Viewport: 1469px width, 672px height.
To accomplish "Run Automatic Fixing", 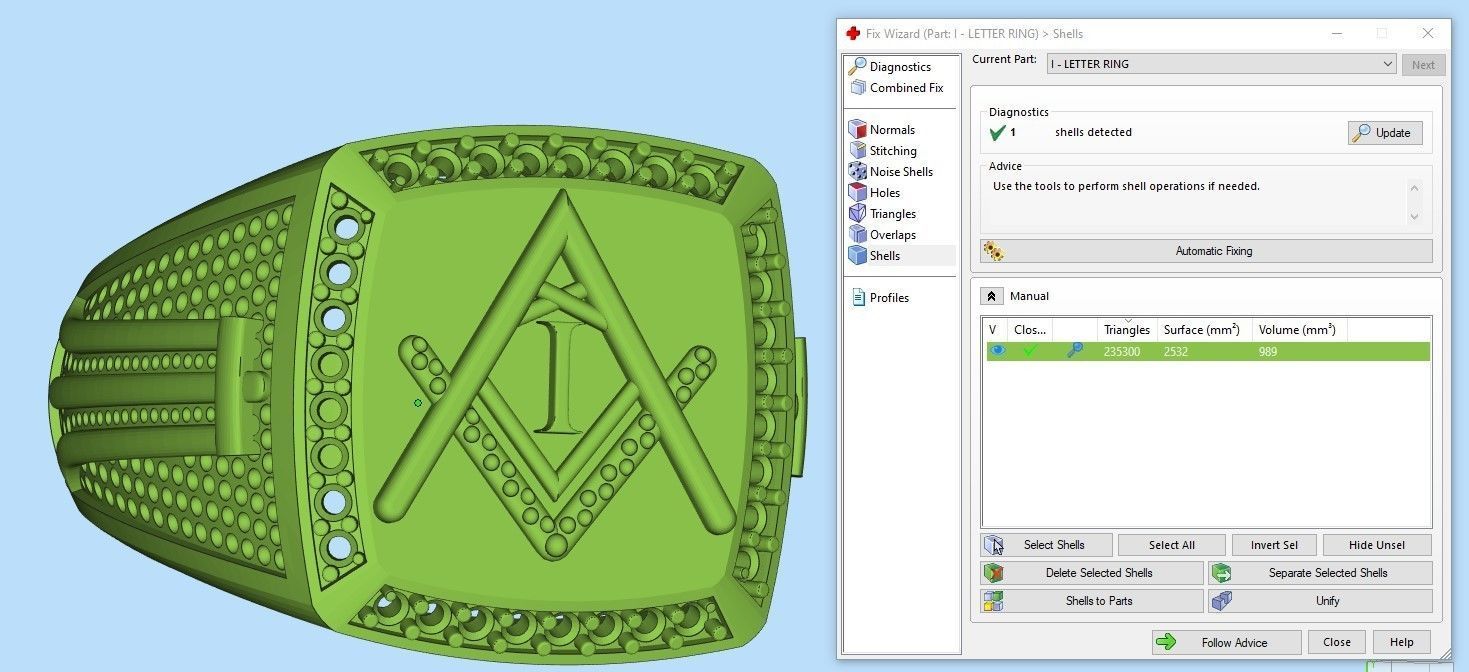I will pyautogui.click(x=1206, y=251).
